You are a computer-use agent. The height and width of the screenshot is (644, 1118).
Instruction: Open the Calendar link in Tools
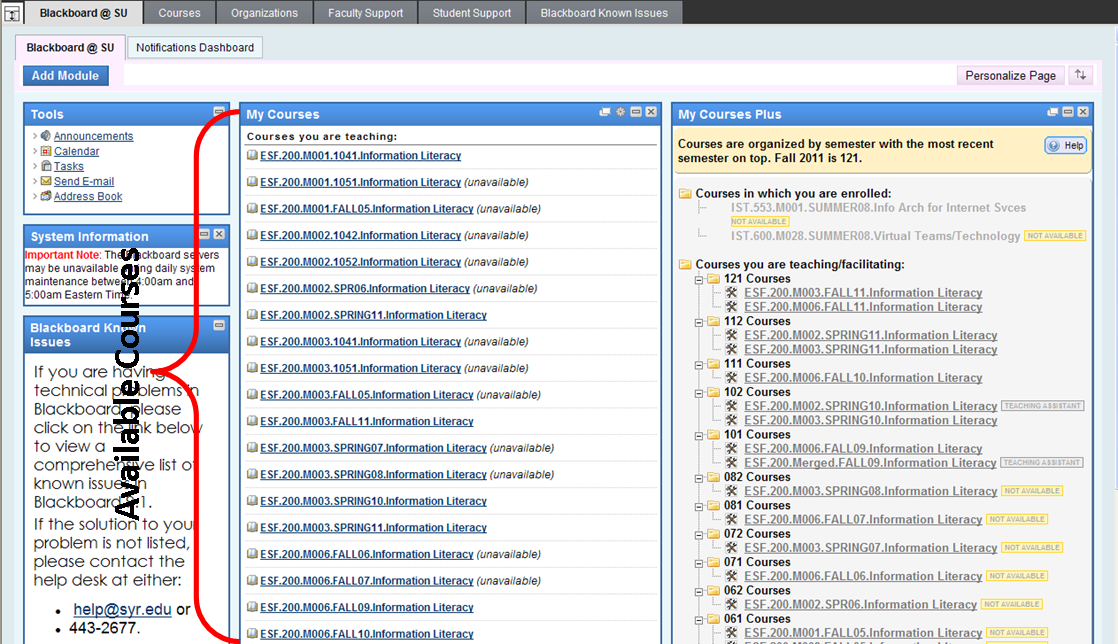coord(76,150)
